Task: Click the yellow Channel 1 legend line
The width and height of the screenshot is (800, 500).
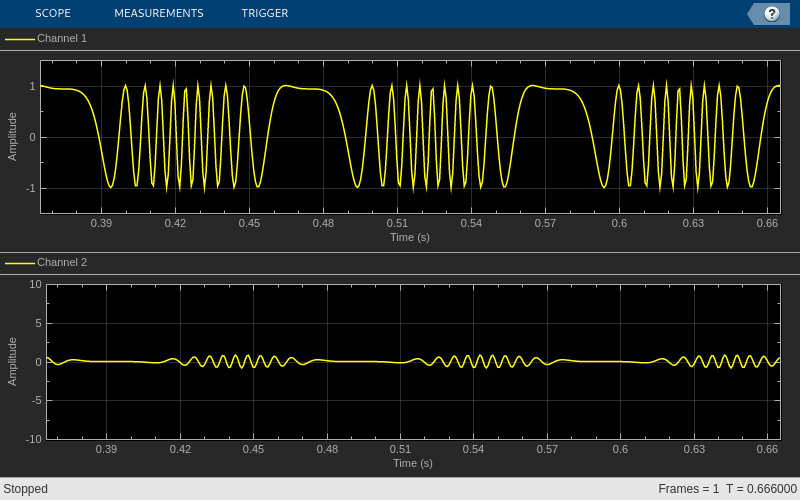Action: (x=20, y=39)
